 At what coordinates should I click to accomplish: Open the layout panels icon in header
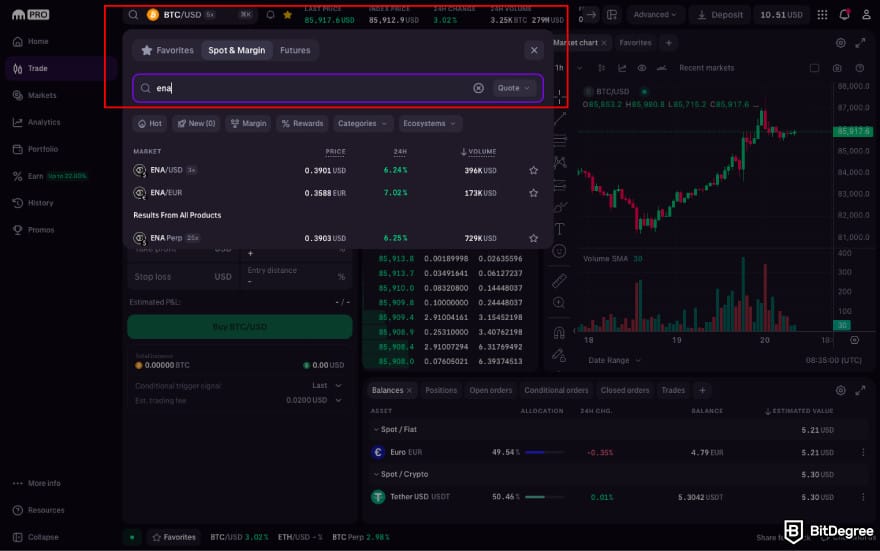click(x=612, y=15)
